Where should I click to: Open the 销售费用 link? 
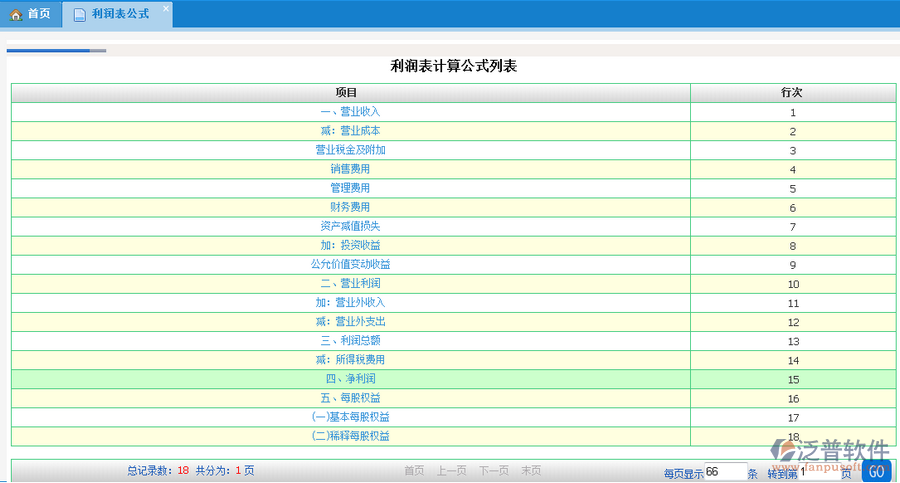click(350, 169)
